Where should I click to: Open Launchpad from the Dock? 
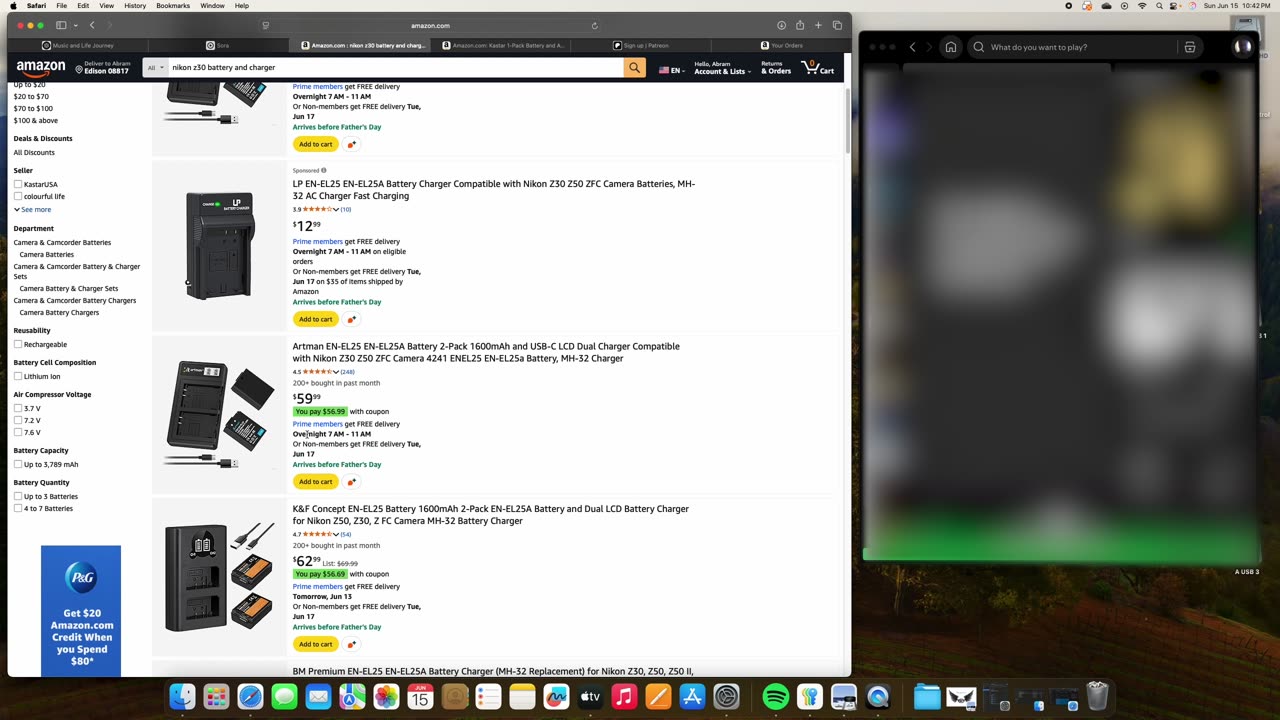[216, 696]
